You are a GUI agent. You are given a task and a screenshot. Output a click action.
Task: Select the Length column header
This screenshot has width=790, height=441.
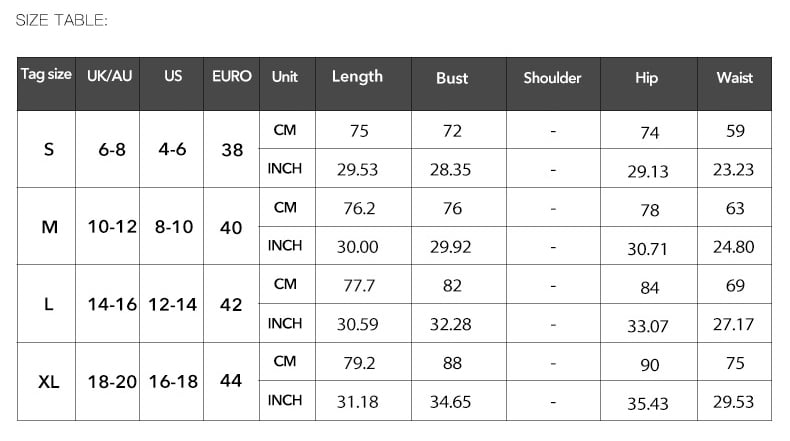point(357,77)
